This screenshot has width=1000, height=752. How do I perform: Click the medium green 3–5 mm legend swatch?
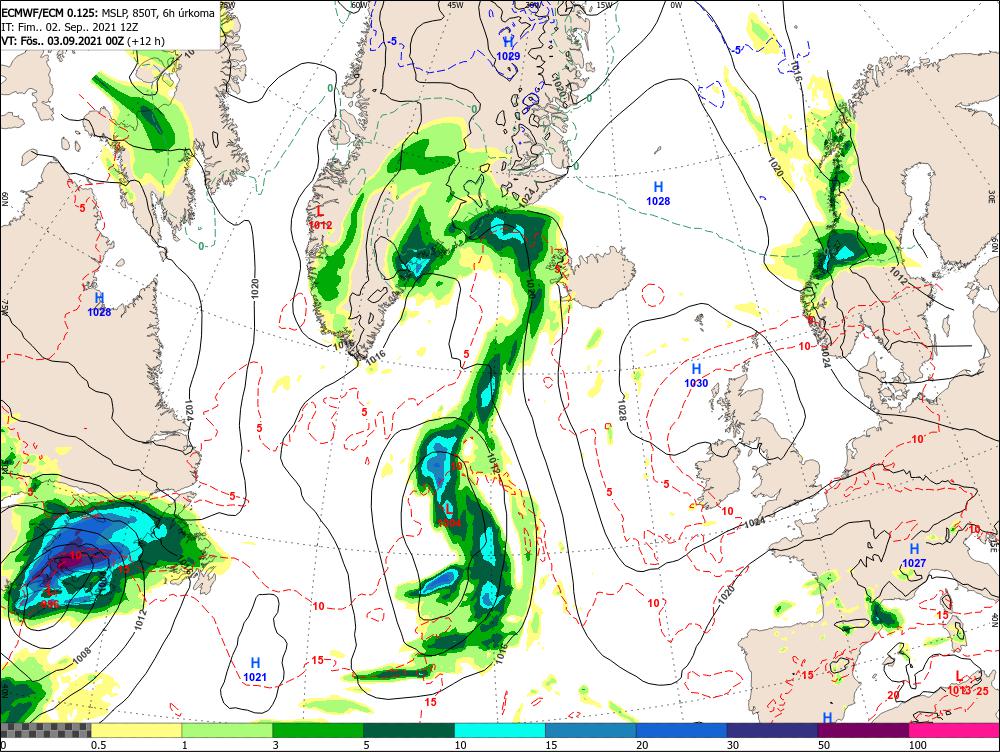pos(318,730)
